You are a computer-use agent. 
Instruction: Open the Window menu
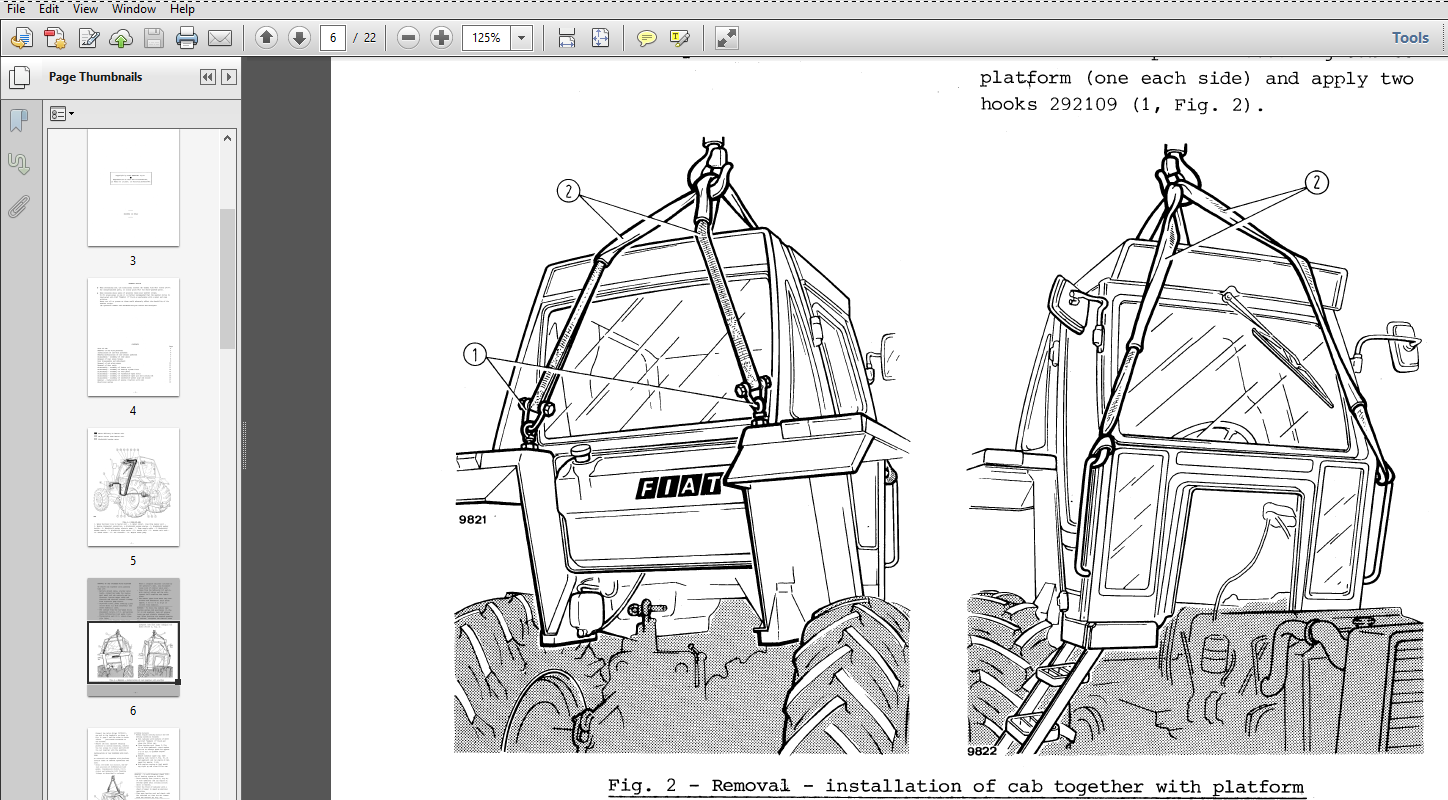pyautogui.click(x=134, y=9)
